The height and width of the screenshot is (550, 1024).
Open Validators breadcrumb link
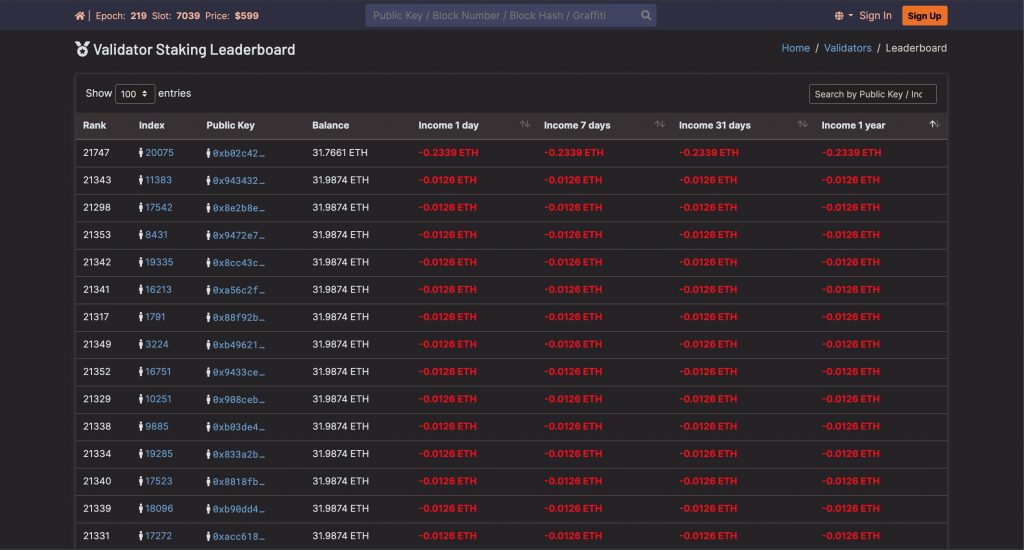[x=848, y=48]
